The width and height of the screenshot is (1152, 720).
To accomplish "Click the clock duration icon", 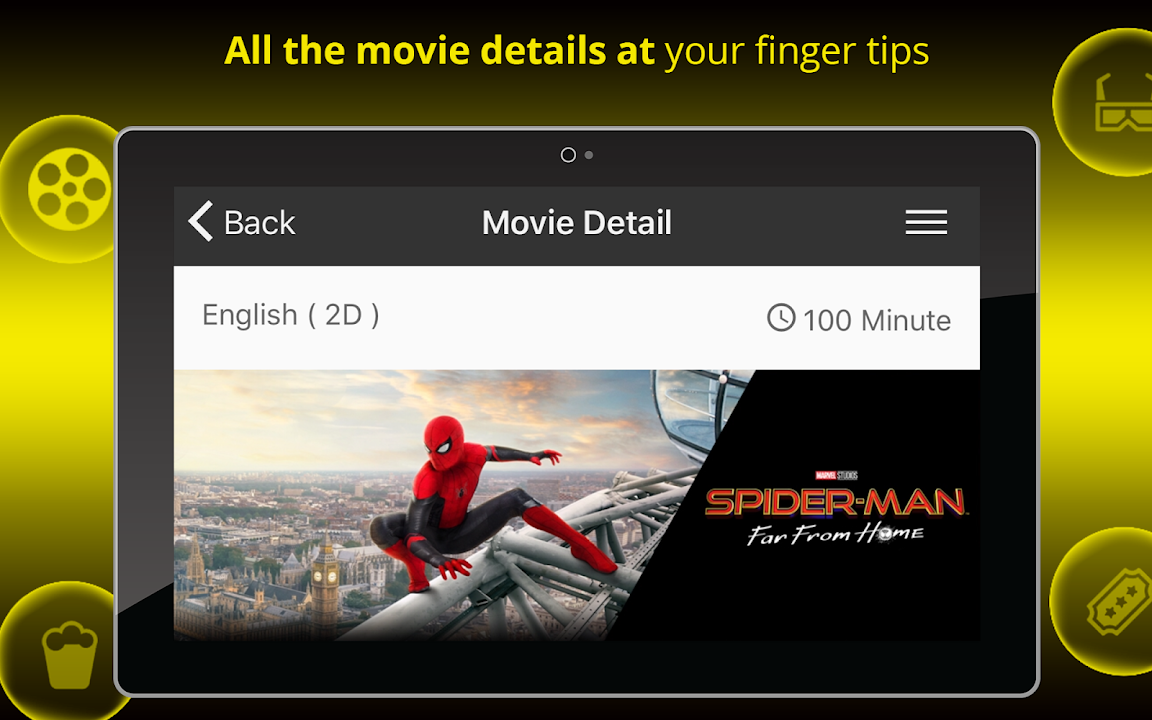I will click(781, 318).
